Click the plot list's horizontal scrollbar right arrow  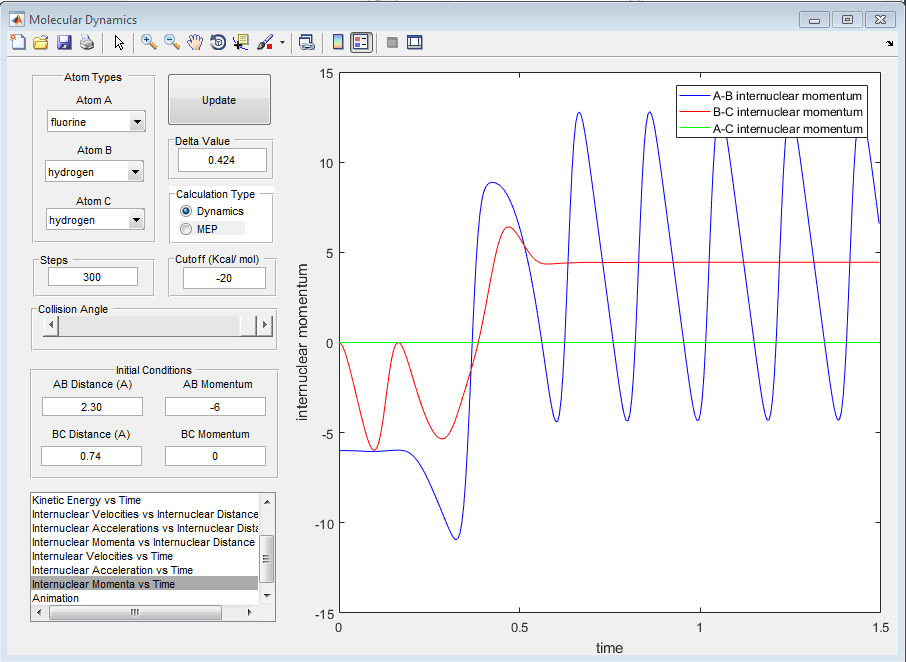[249, 612]
